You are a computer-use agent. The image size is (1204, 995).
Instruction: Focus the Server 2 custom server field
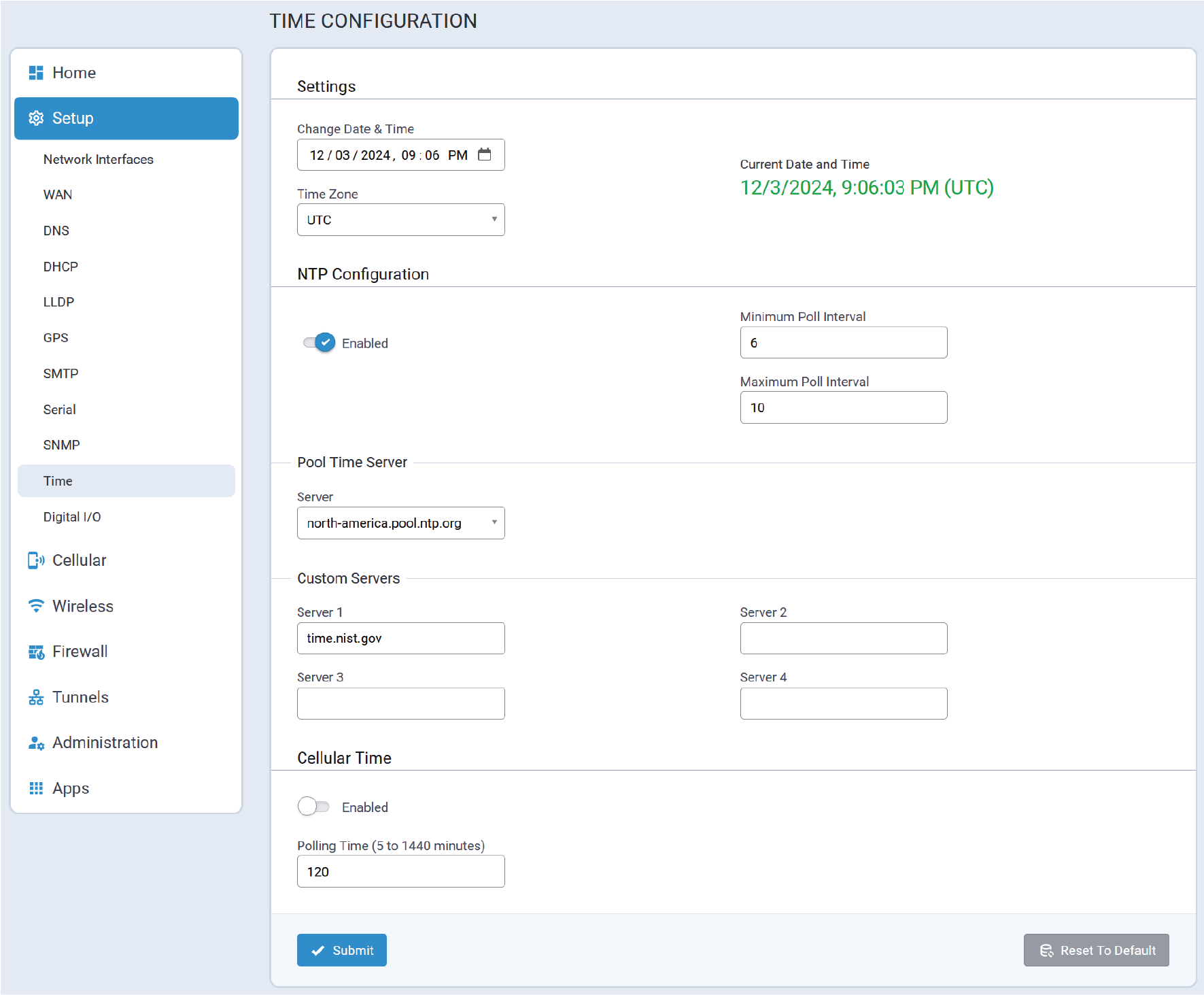coord(843,639)
